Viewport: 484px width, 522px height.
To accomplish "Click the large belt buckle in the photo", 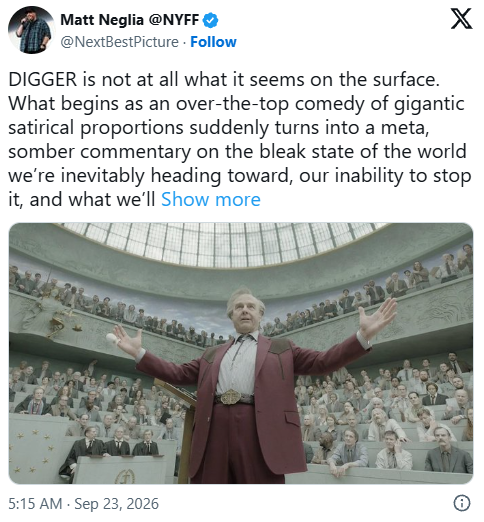I will click(x=231, y=397).
